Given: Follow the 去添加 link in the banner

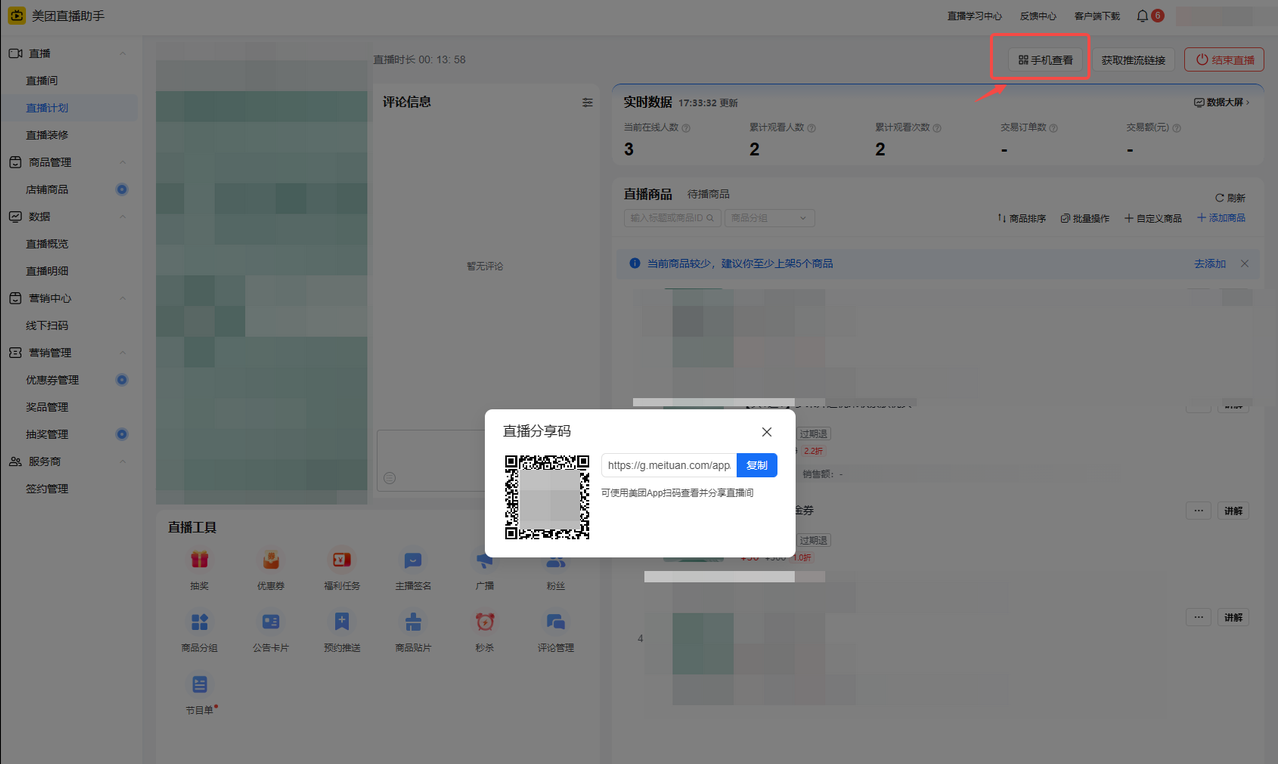Looking at the screenshot, I should point(1210,263).
